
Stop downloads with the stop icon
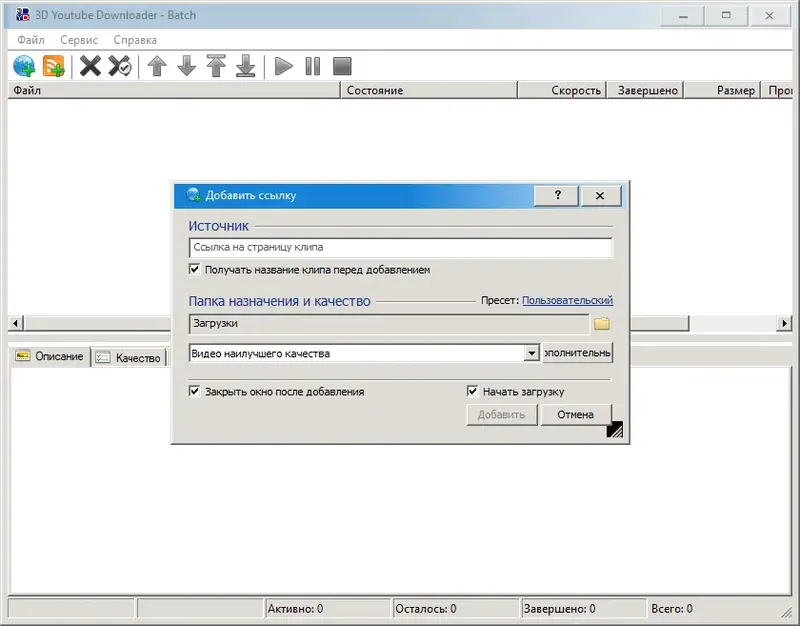pyautogui.click(x=341, y=65)
